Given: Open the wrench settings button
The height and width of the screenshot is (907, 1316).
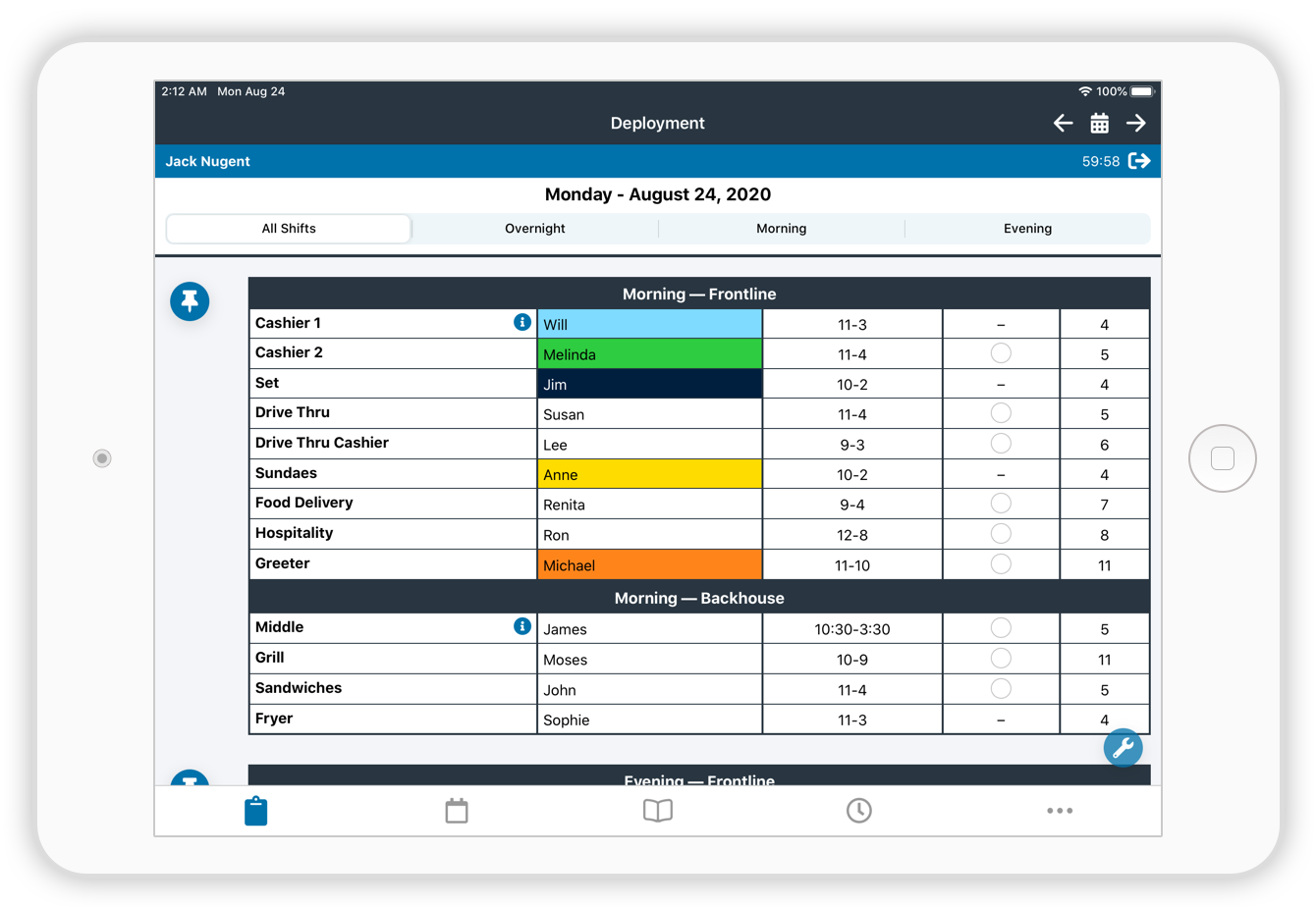Looking at the screenshot, I should (1123, 747).
